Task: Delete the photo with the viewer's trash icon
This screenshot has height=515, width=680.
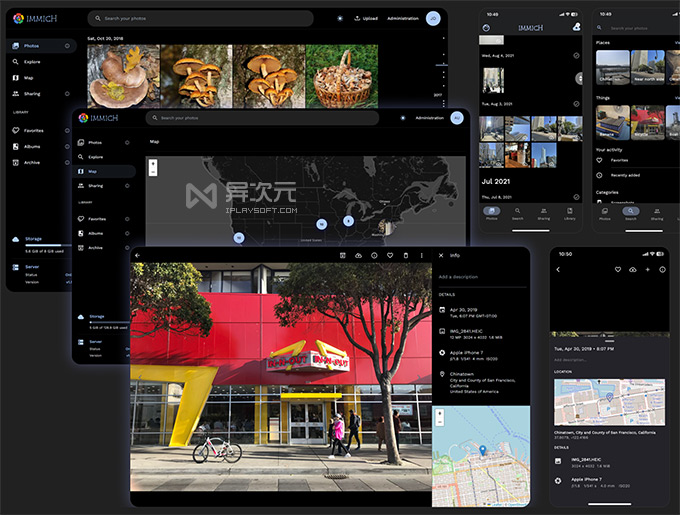Action: tap(406, 255)
